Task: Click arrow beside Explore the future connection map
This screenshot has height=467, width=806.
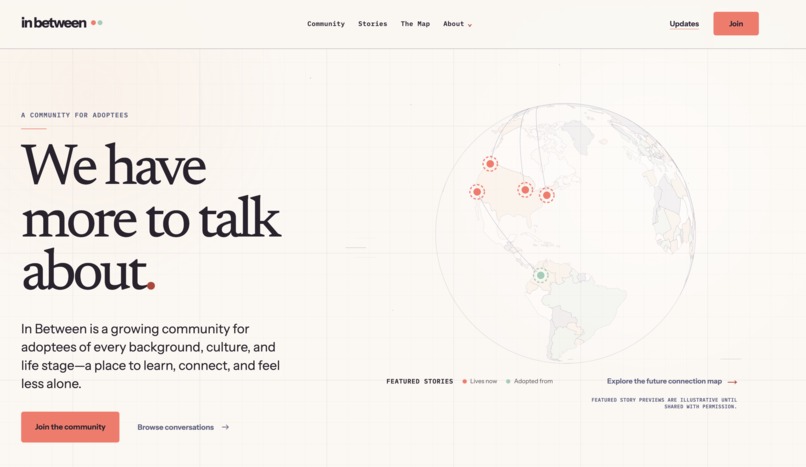Action: point(732,382)
